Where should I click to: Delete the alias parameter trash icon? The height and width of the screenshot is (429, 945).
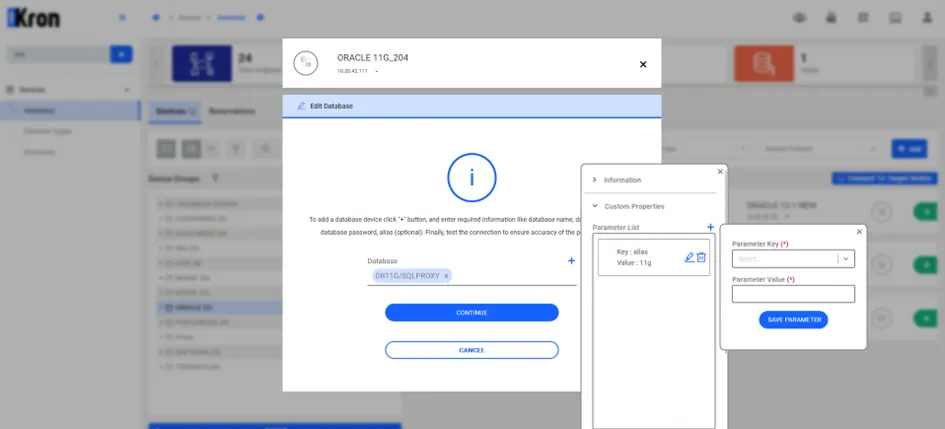(x=702, y=257)
